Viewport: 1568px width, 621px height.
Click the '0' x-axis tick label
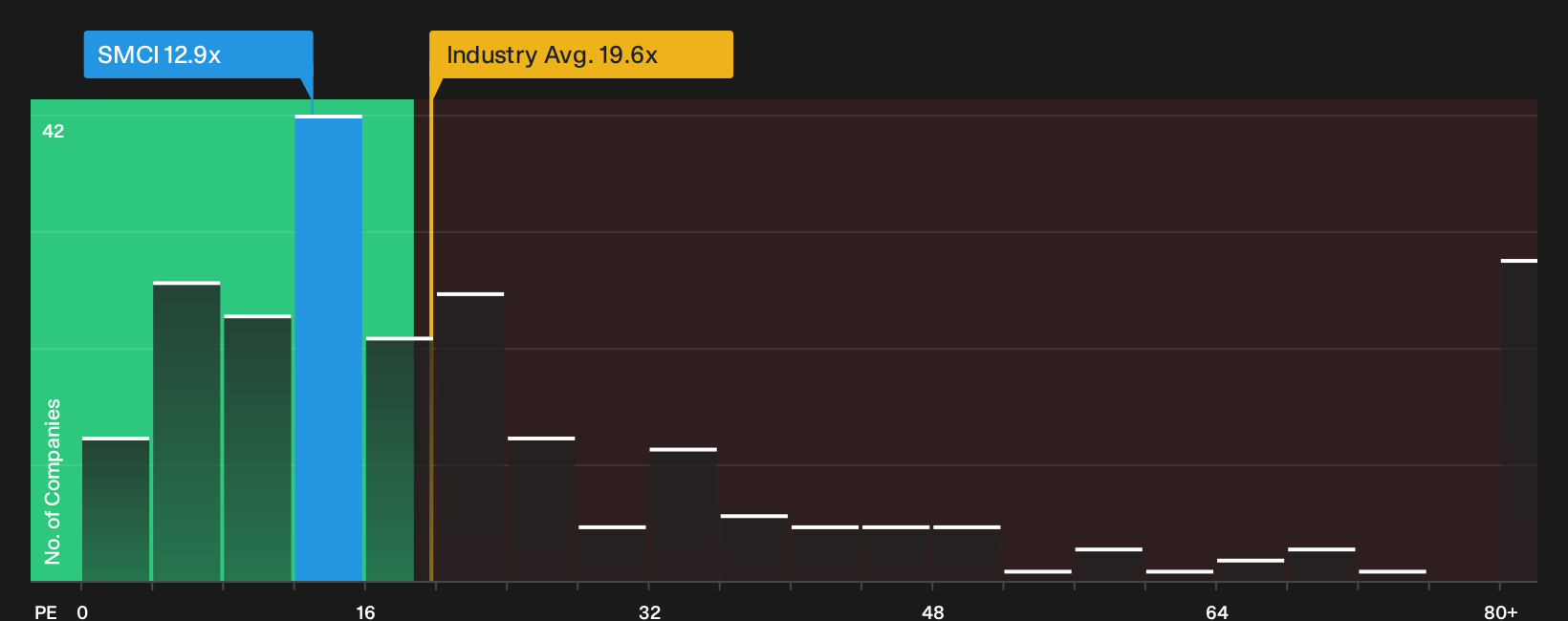pos(82,611)
